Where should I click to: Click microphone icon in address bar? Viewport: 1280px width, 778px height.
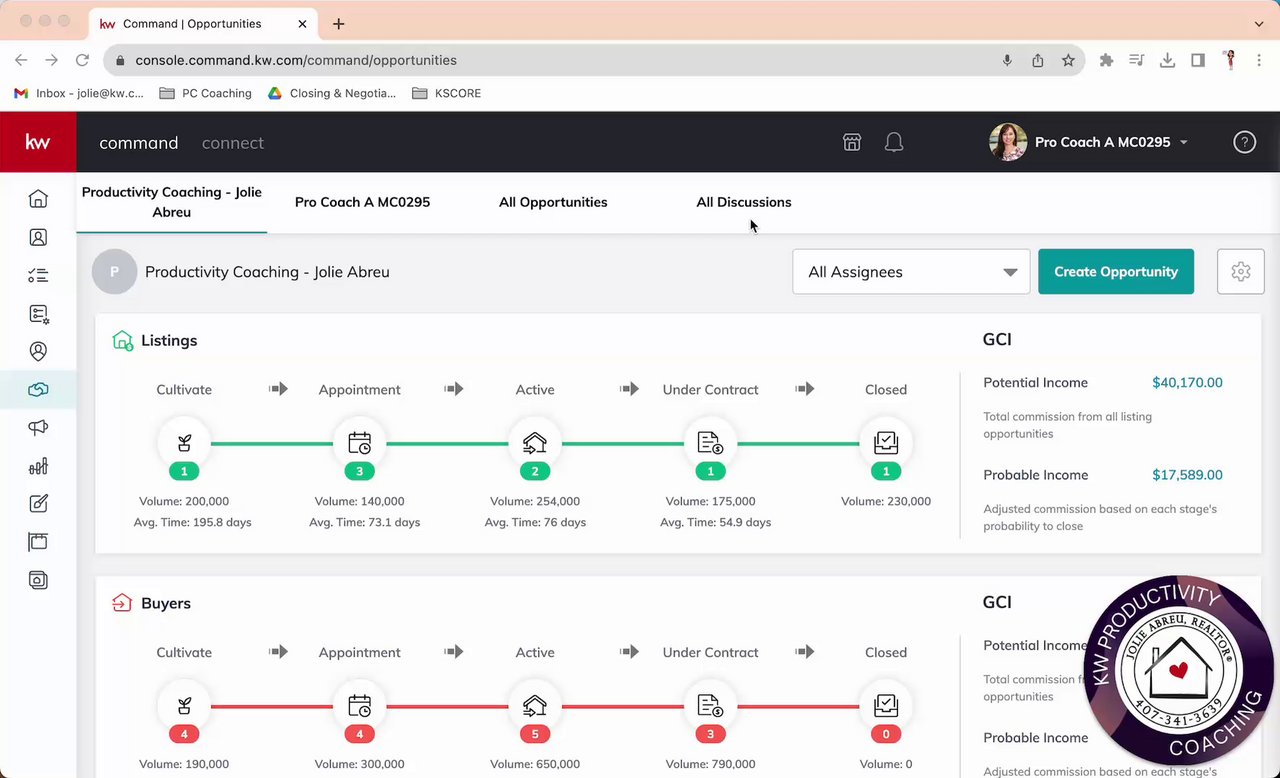[1007, 60]
